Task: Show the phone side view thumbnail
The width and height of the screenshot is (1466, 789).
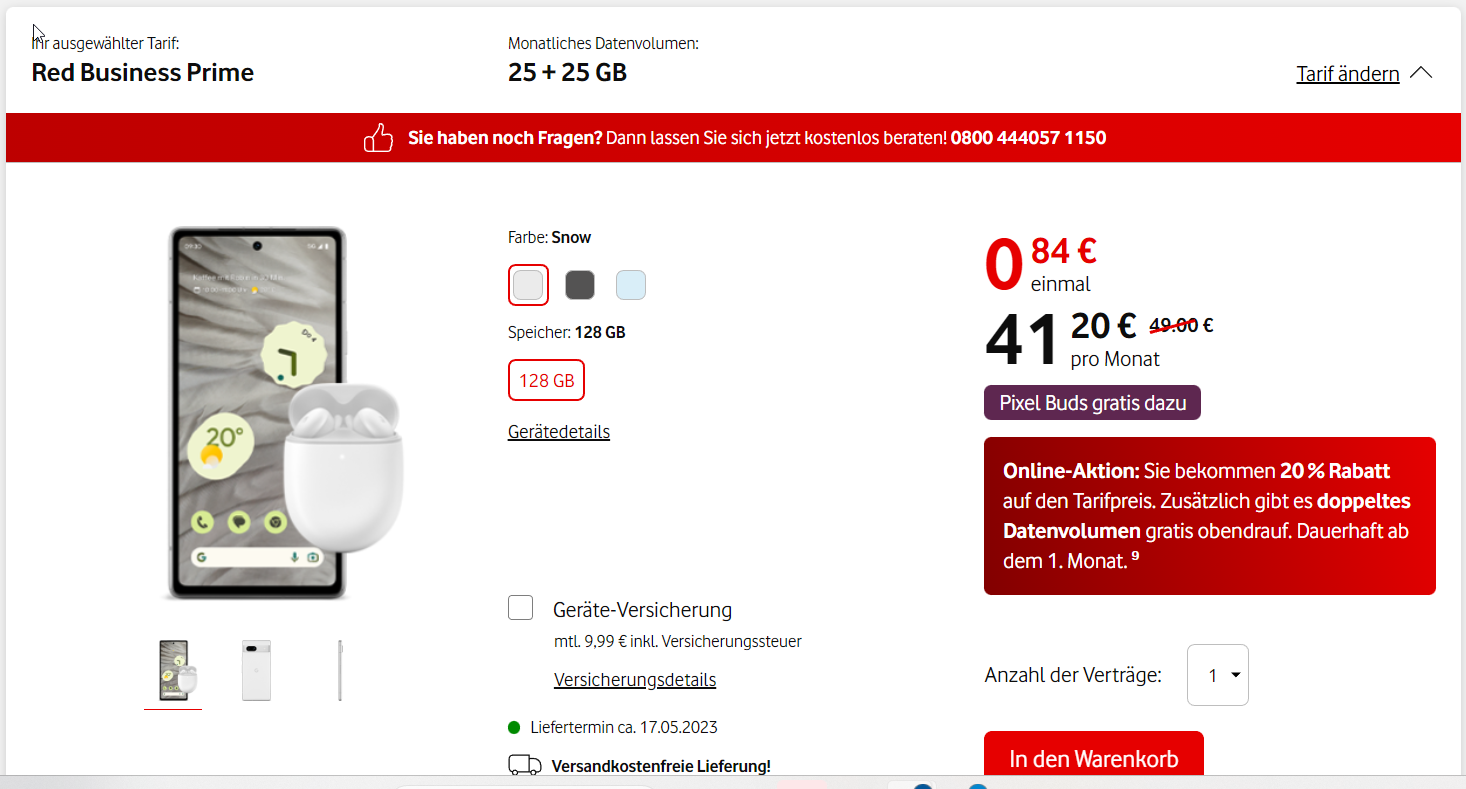Action: (x=340, y=670)
